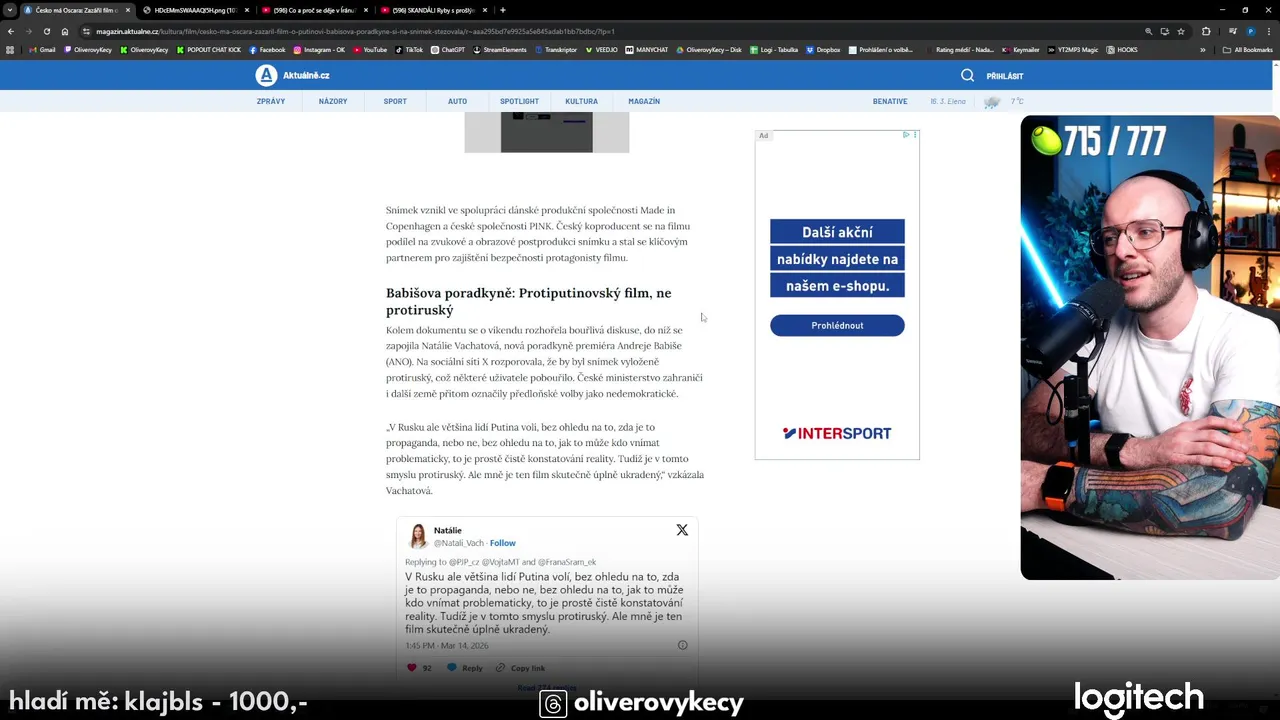Open the tweet info circle icon
The height and width of the screenshot is (720, 1280).
(683, 645)
